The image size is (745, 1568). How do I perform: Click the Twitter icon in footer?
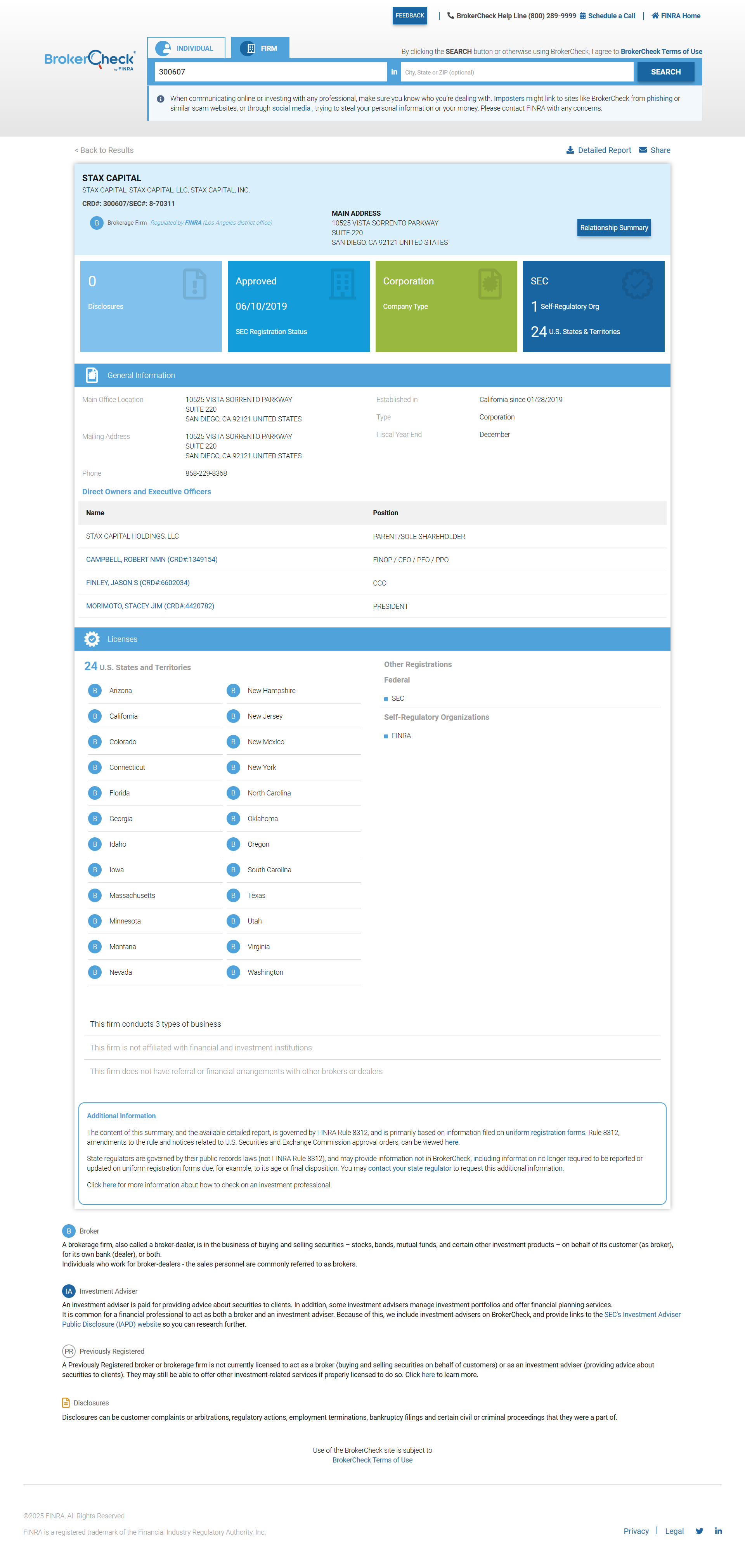click(699, 1531)
